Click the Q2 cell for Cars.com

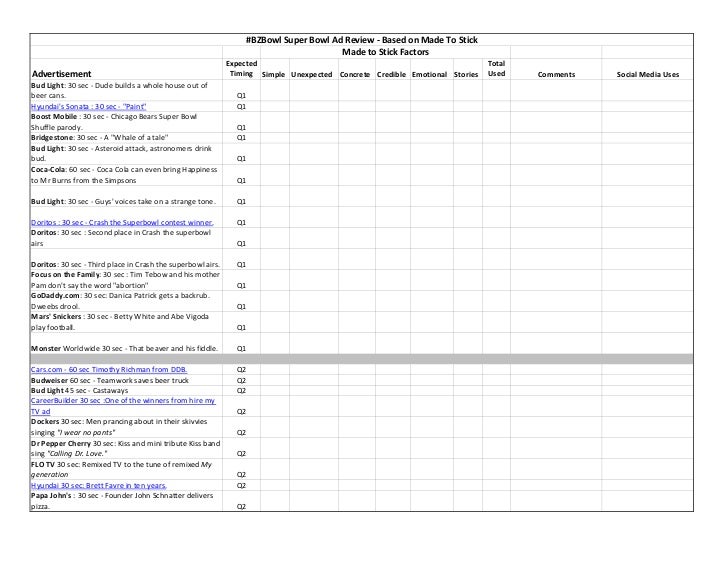tap(241, 370)
